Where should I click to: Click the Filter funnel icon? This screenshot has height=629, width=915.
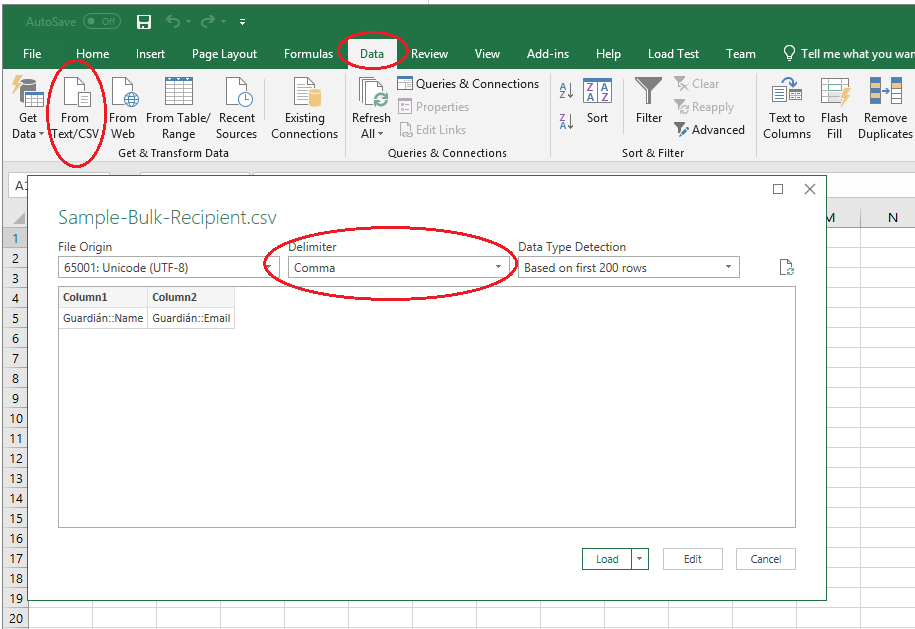[649, 93]
